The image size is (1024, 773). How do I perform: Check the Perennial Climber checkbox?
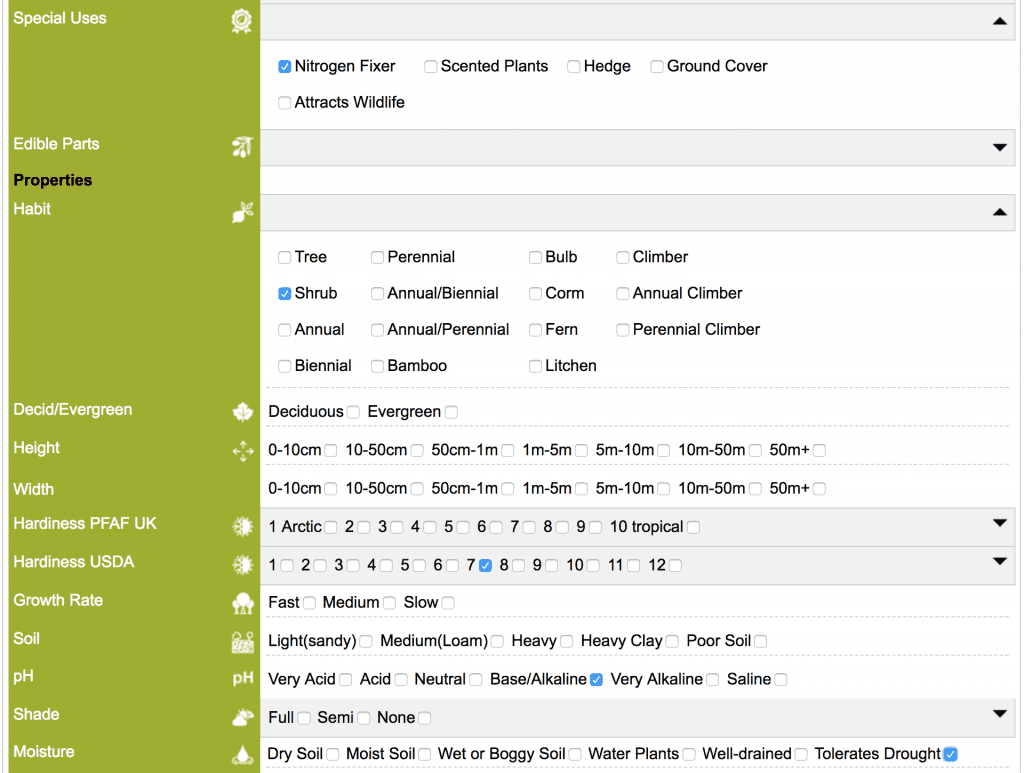pyautogui.click(x=622, y=330)
